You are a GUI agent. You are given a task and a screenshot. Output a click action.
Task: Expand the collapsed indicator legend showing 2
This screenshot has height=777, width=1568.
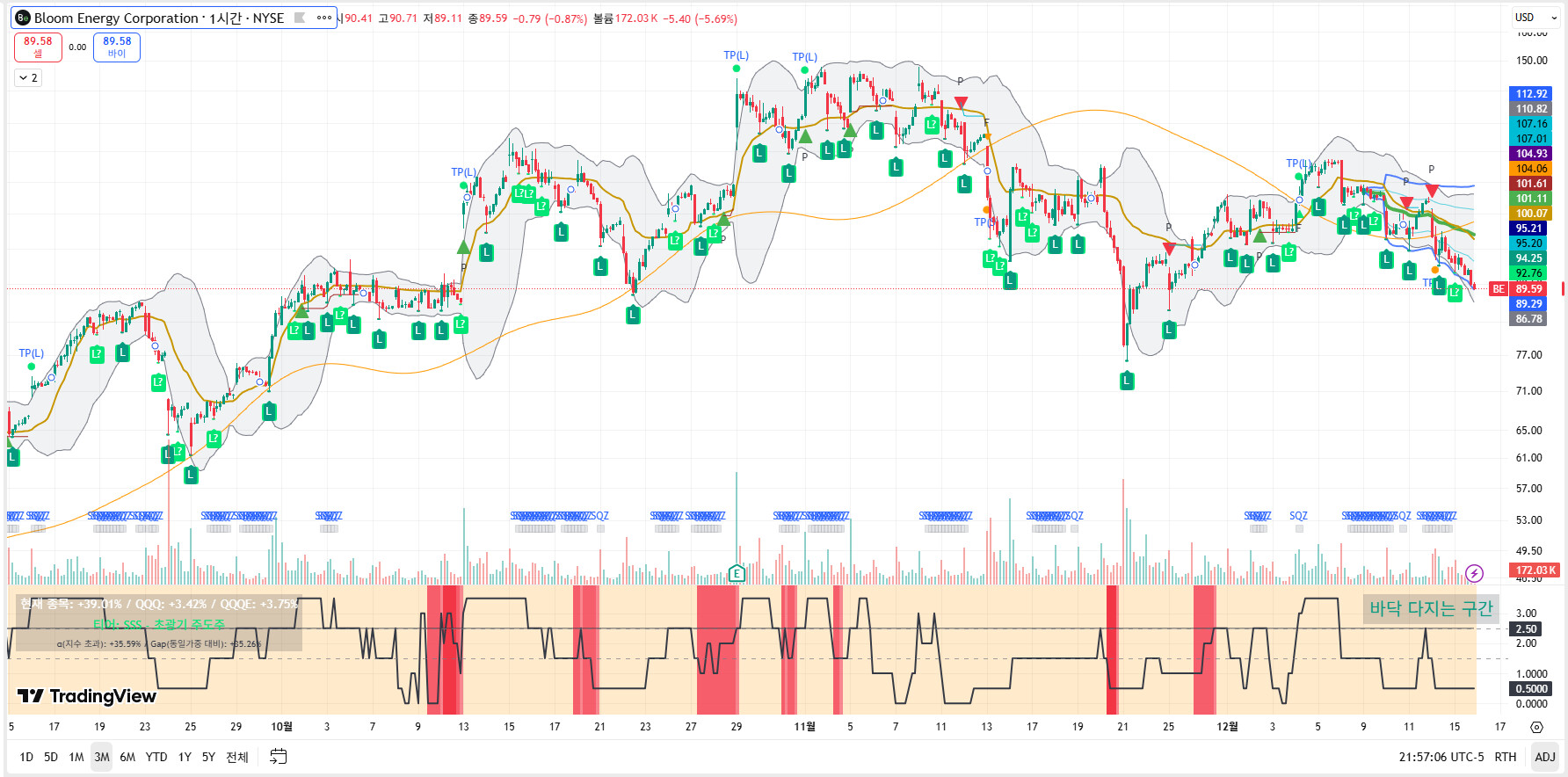tap(28, 78)
